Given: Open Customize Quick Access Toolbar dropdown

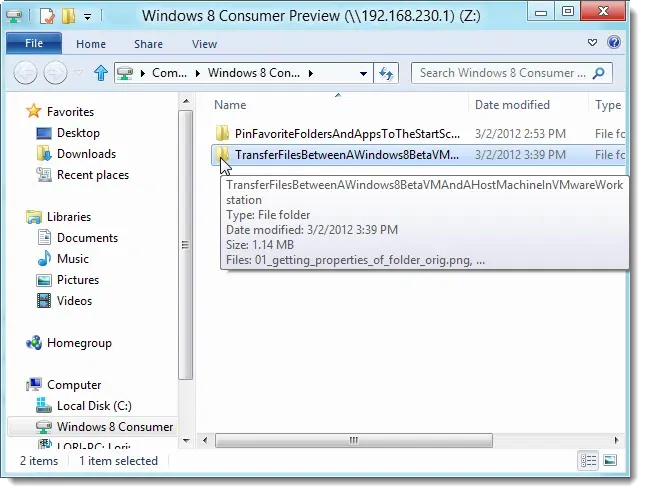Looking at the screenshot, I should 87,17.
